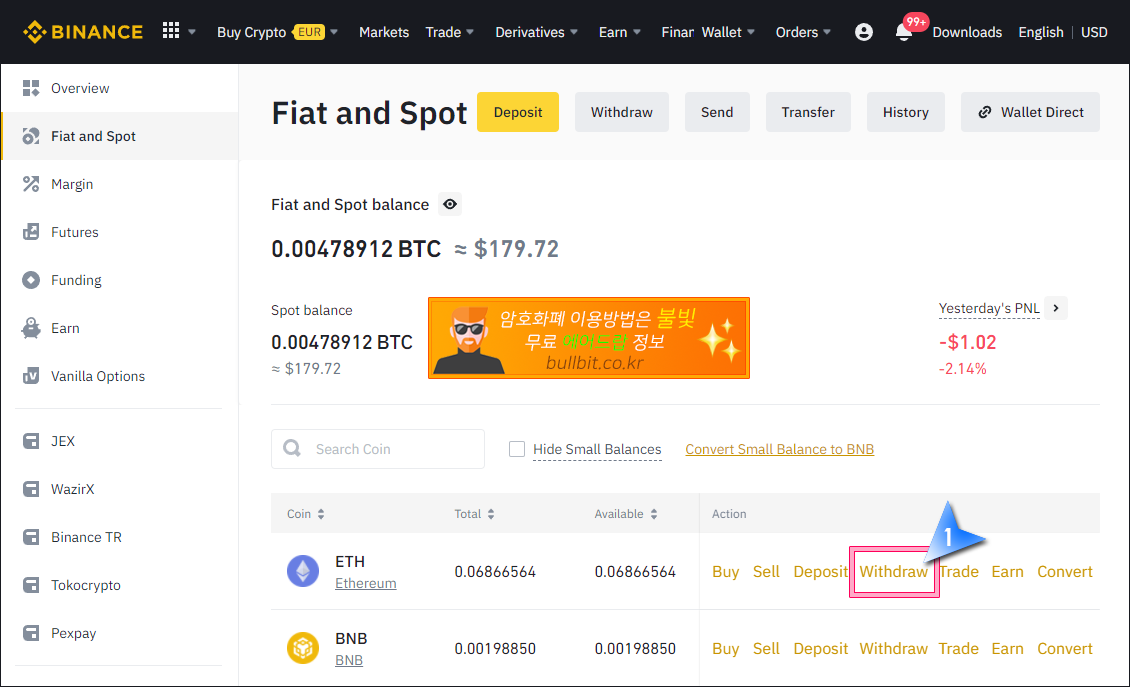This screenshot has width=1130, height=687.
Task: Open the Ethereum coin name link
Action: [365, 583]
